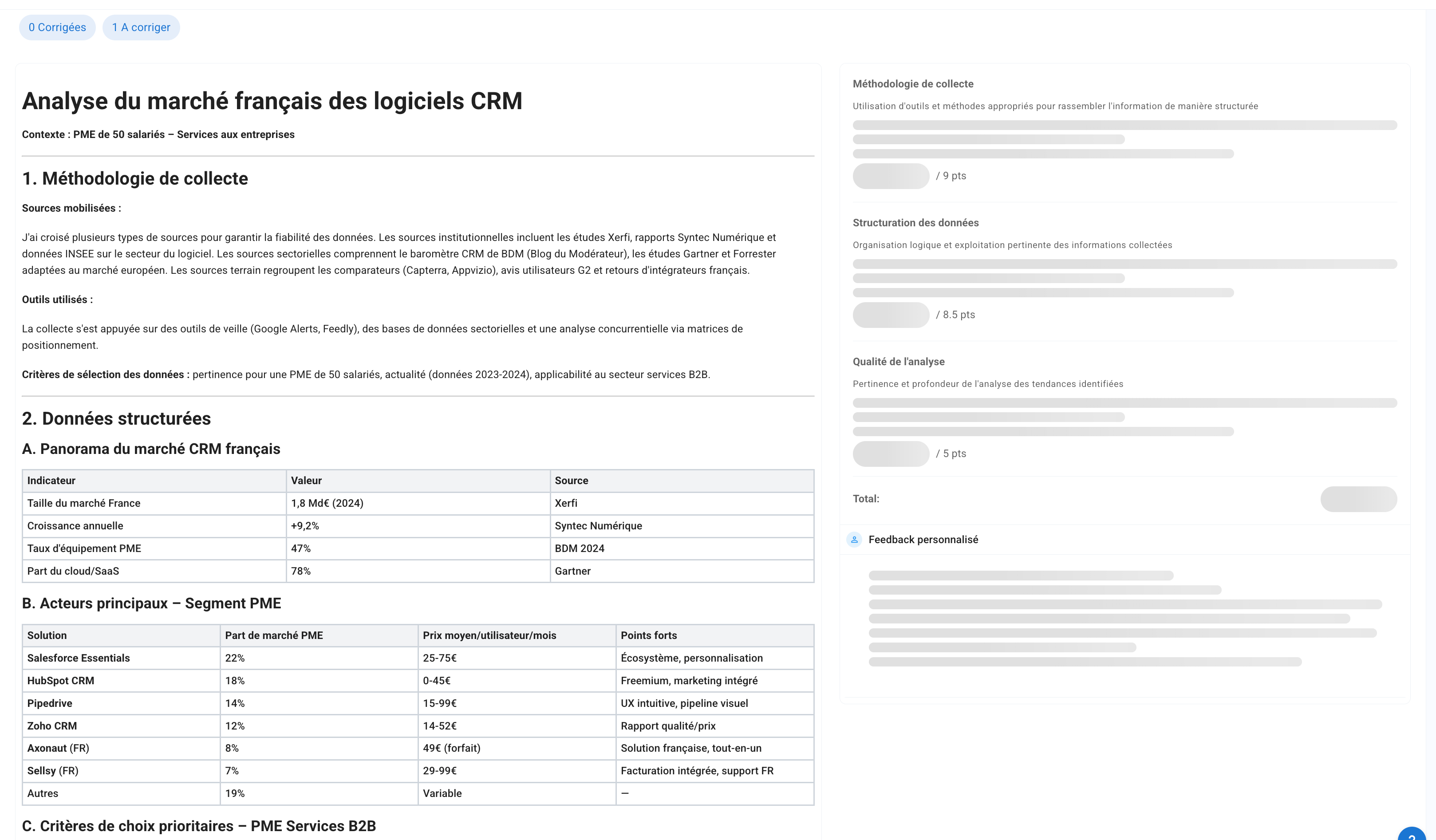Click subheading "A. Panorama du marché CRM français"
This screenshot has width=1436, height=840.
(x=151, y=449)
